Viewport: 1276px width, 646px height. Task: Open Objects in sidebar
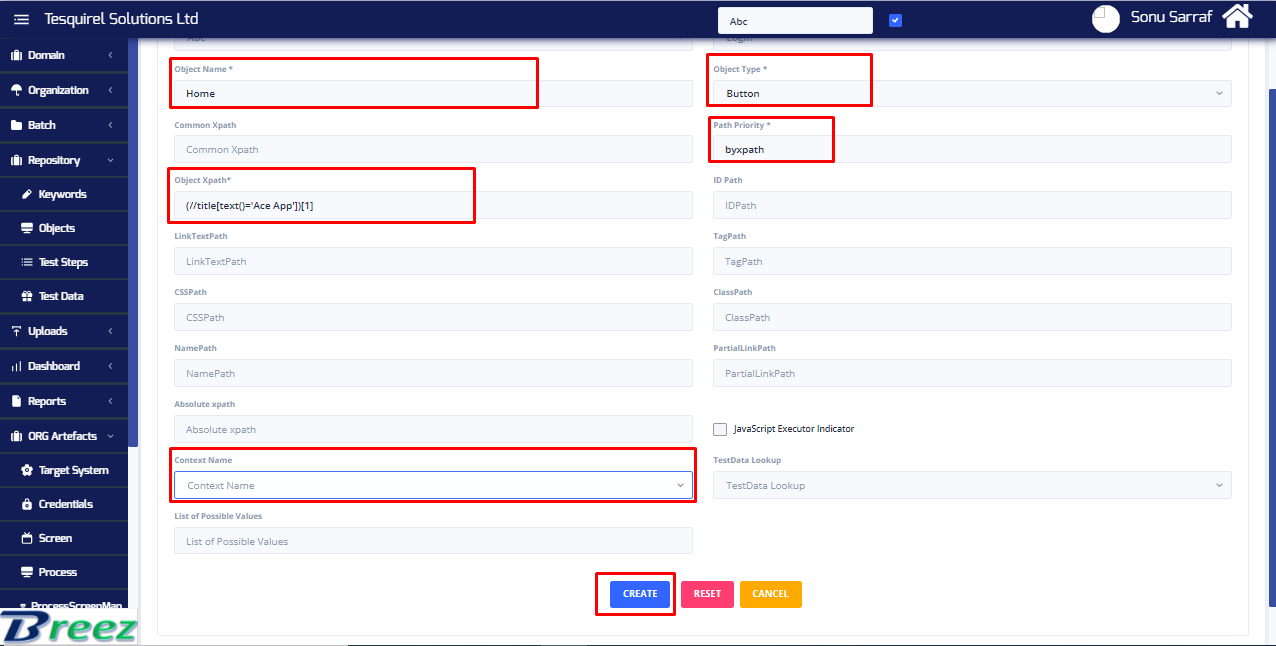point(57,228)
